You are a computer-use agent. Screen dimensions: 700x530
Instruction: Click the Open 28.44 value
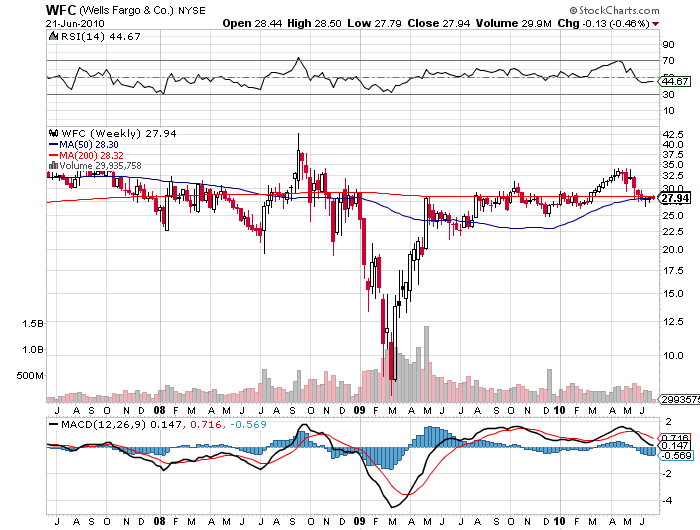(x=252, y=24)
